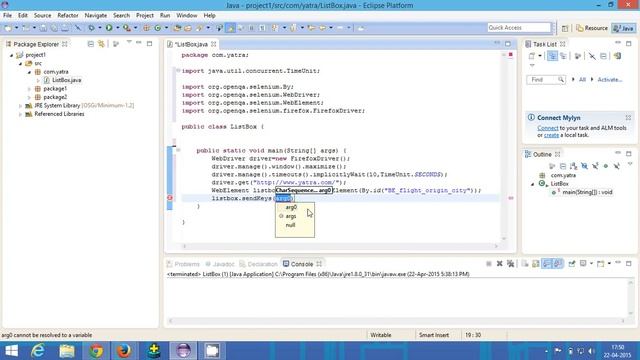Collapse All in the Package Explorer toolbar

click(x=91, y=44)
